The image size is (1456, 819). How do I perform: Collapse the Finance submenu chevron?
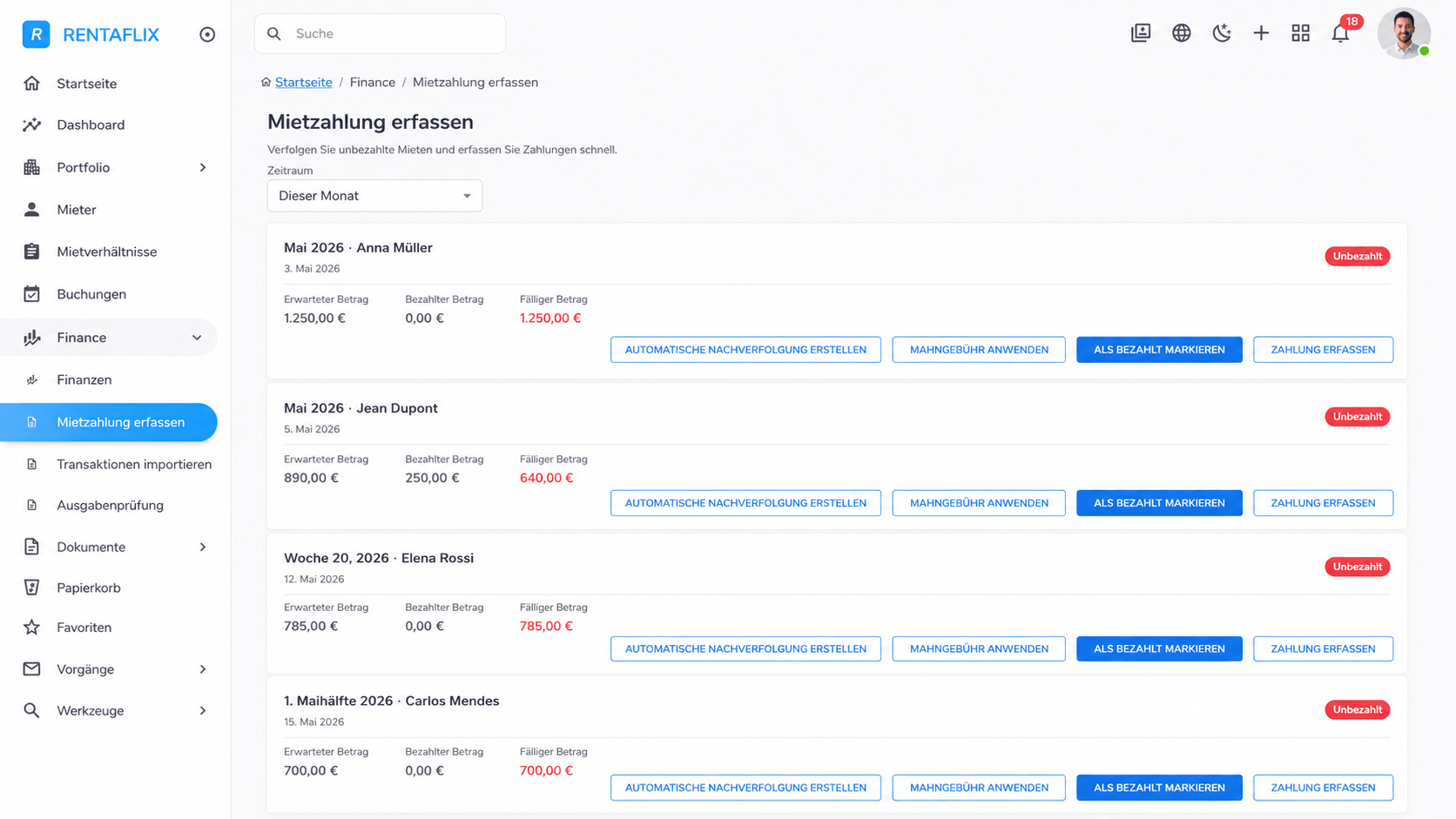pos(197,338)
